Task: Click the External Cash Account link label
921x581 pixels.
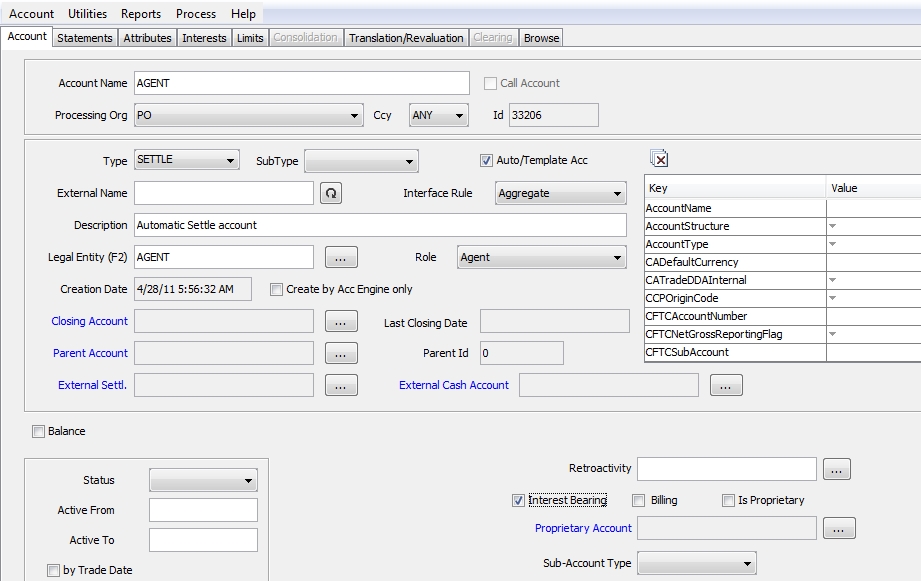Action: [x=454, y=385]
